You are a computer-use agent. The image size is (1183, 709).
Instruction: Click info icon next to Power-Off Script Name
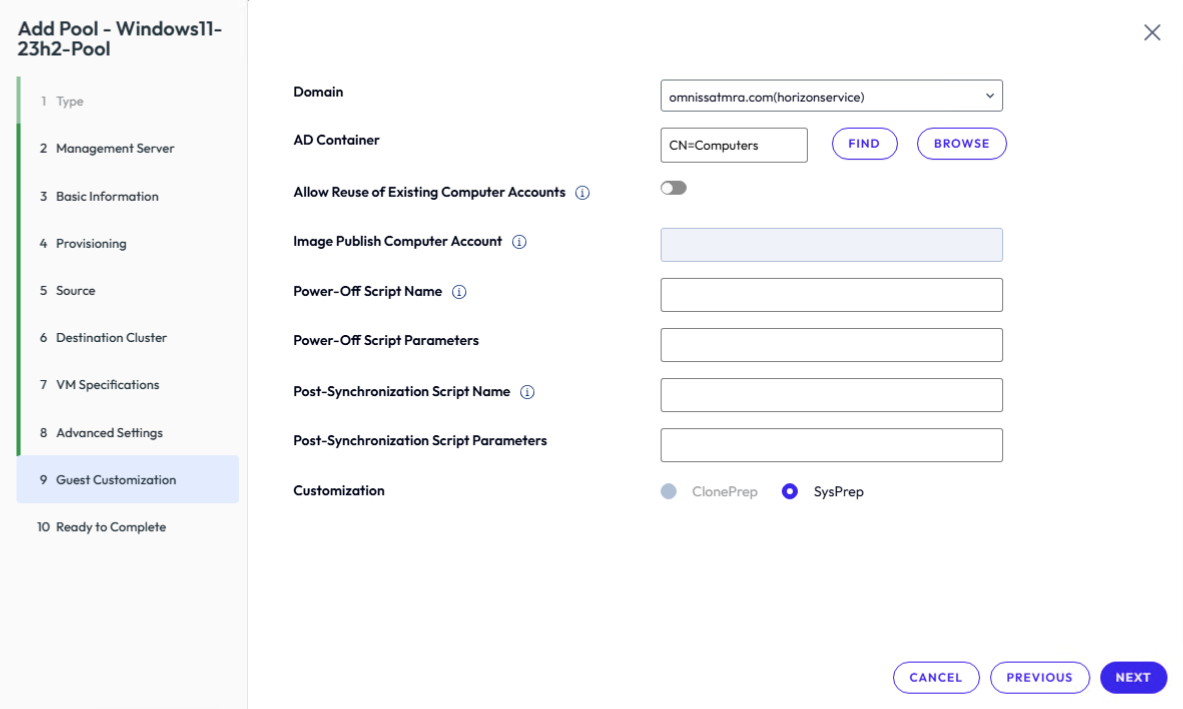[459, 292]
